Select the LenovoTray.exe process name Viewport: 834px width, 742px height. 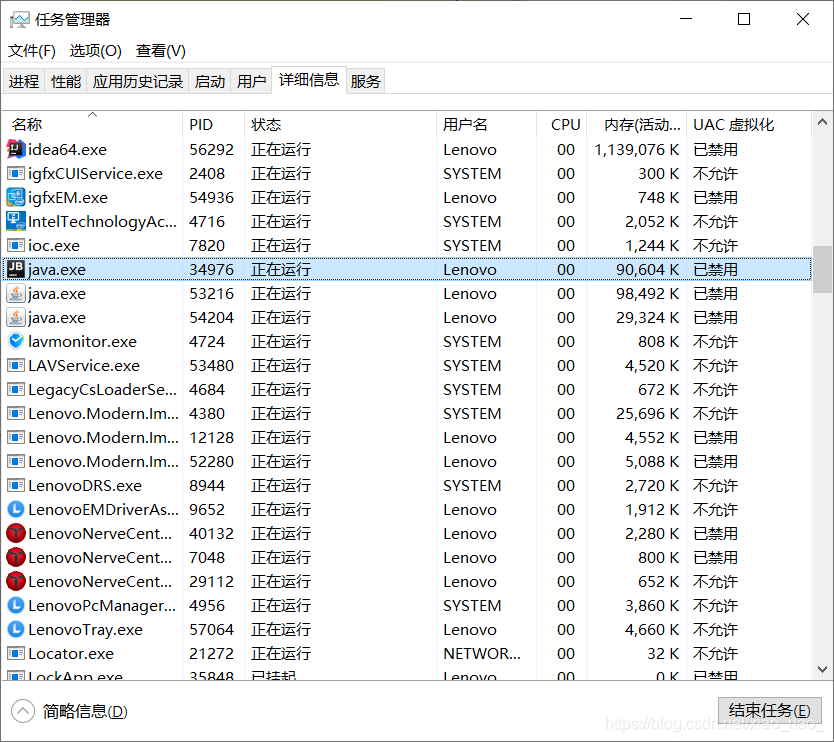[86, 629]
